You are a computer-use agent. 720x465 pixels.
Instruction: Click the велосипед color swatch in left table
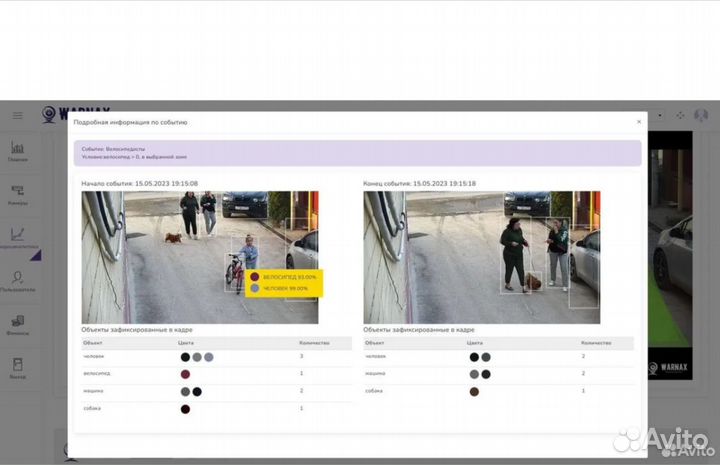(x=185, y=374)
